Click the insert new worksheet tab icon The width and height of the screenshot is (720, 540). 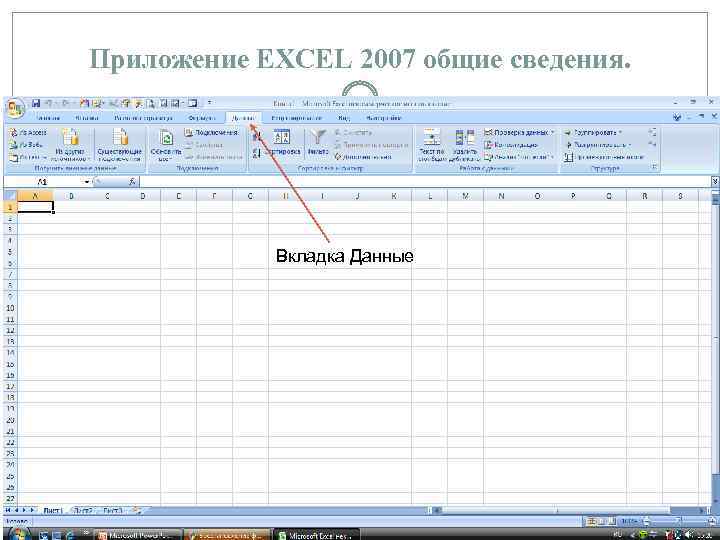click(x=135, y=510)
